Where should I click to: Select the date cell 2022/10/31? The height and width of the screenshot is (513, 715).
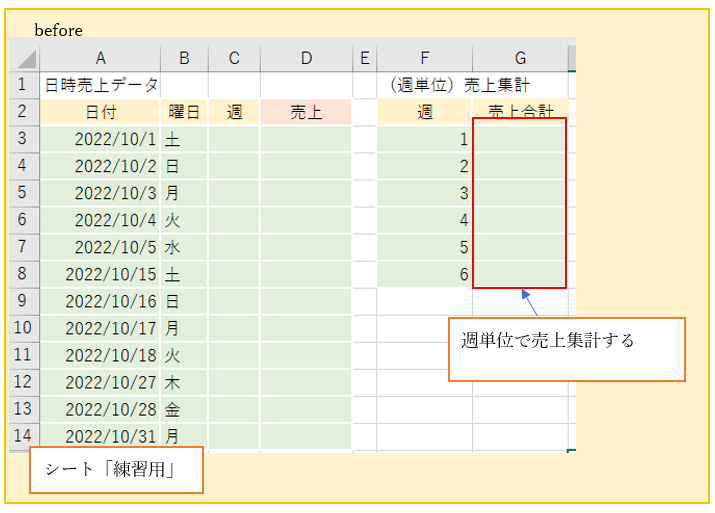(x=100, y=436)
